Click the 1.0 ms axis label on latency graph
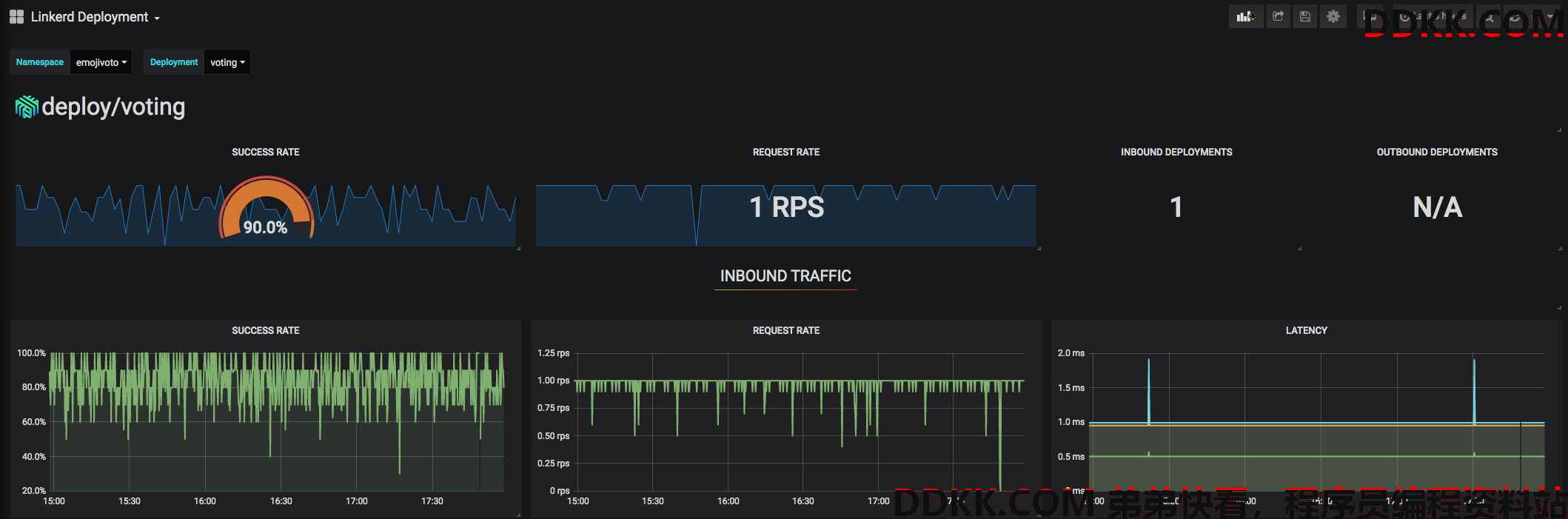The height and width of the screenshot is (519, 1568). point(1071,422)
